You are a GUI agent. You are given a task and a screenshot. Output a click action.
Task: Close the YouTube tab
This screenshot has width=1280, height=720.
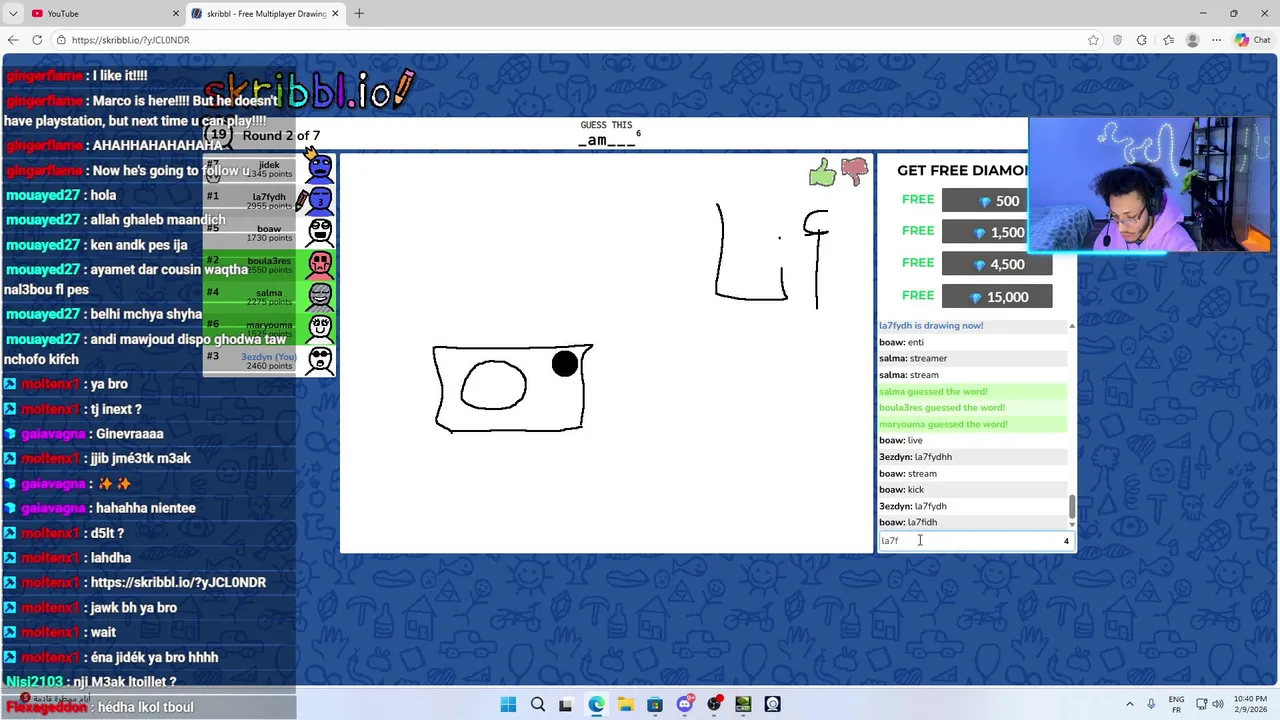coord(176,13)
